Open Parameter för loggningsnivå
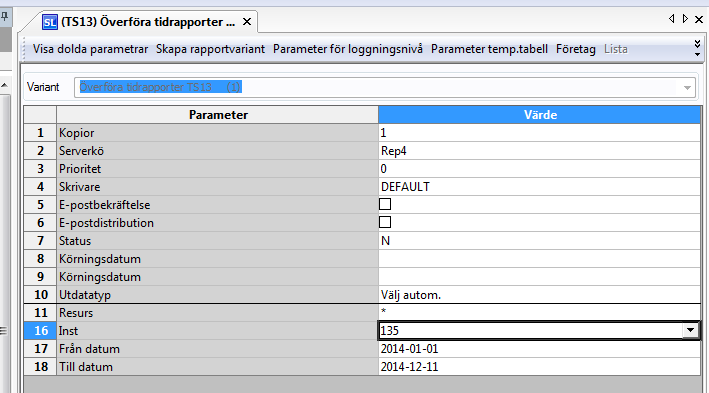This screenshot has width=709, height=393. (348, 49)
